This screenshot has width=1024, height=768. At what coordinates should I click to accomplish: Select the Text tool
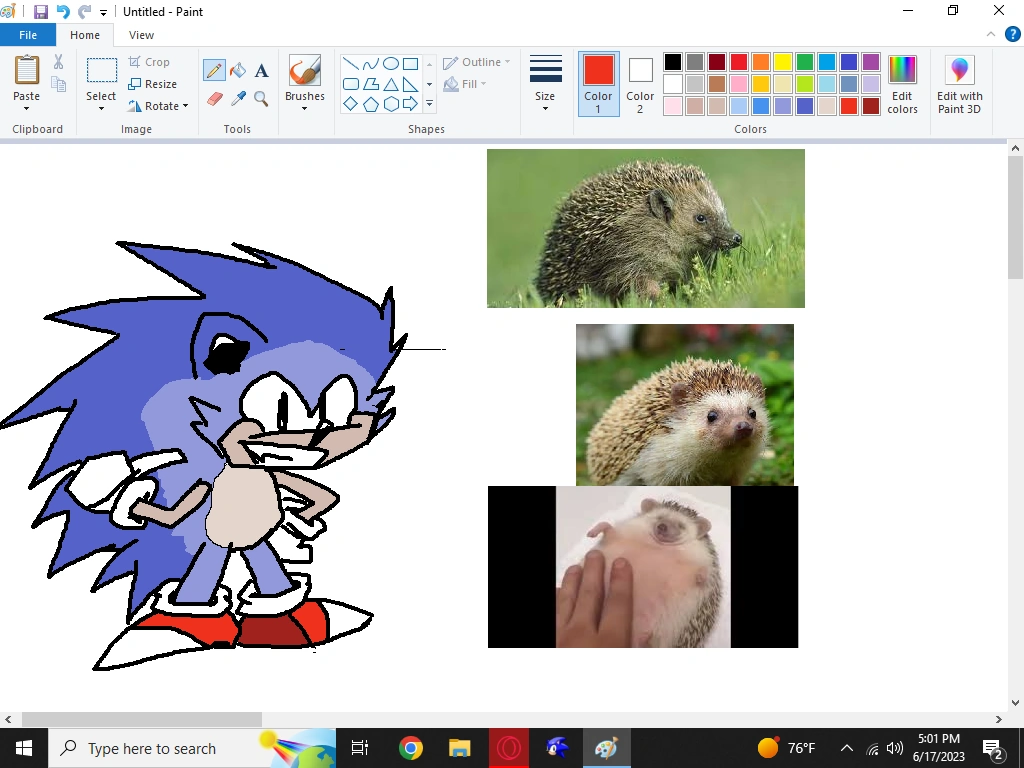261,71
